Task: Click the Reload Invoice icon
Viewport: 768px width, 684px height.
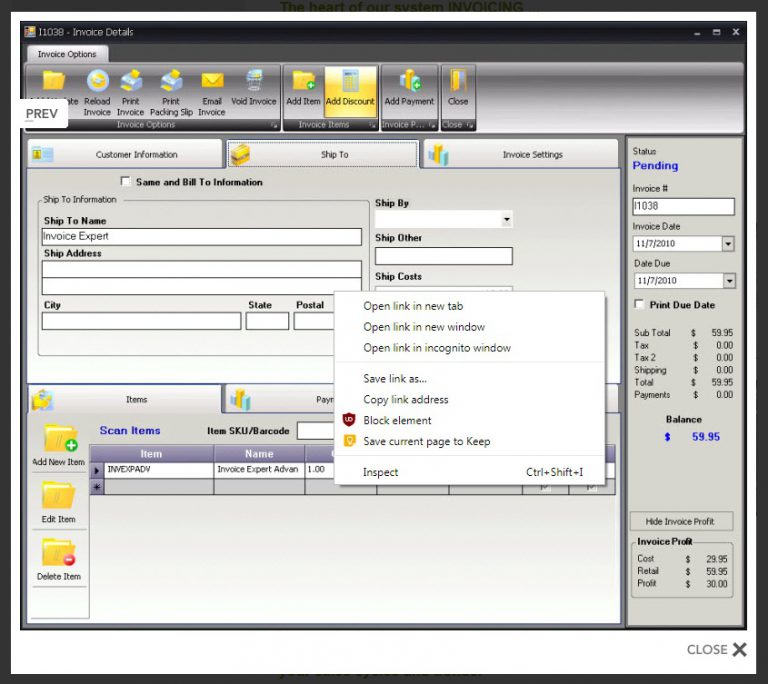Action: click(x=97, y=80)
